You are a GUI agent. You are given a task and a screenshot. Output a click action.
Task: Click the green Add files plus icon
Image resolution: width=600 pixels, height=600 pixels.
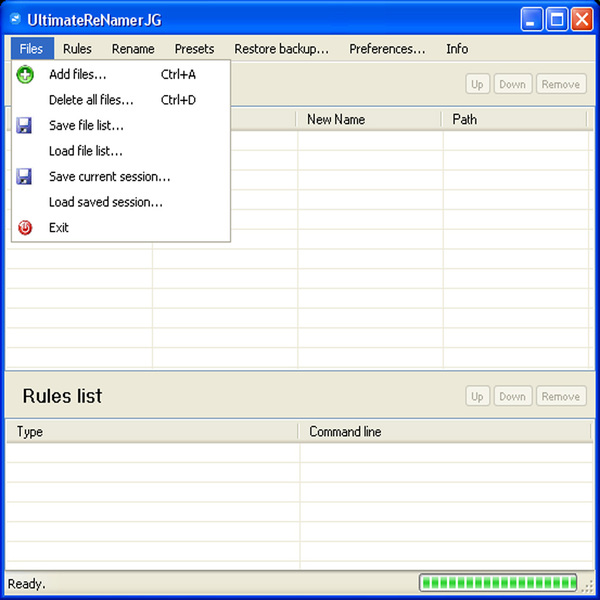[25, 74]
